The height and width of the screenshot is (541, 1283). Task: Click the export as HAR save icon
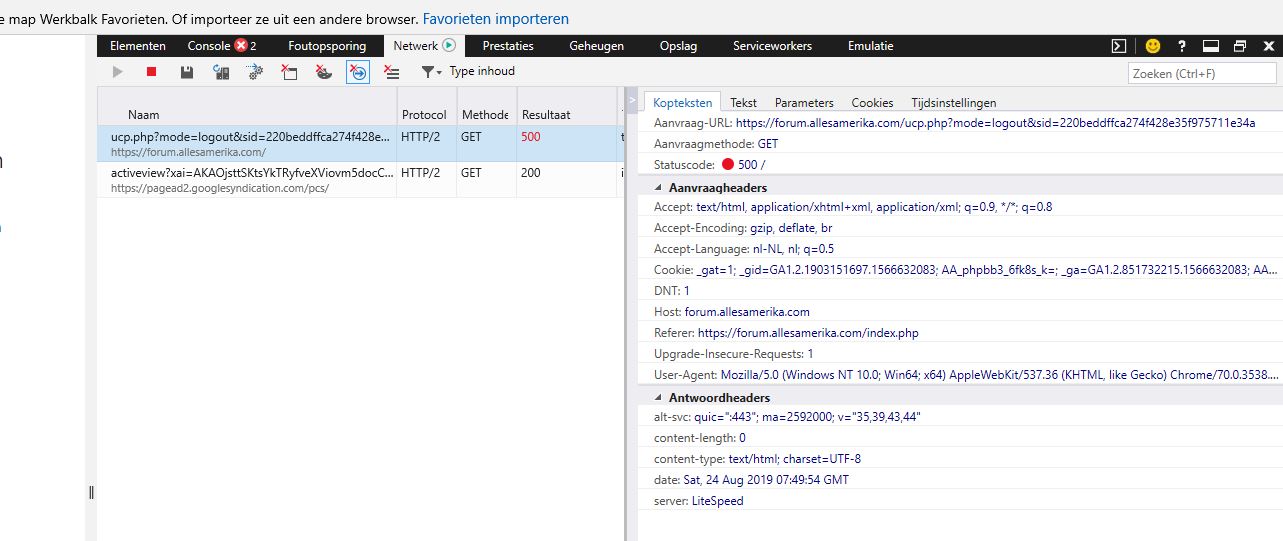pyautogui.click(x=186, y=72)
